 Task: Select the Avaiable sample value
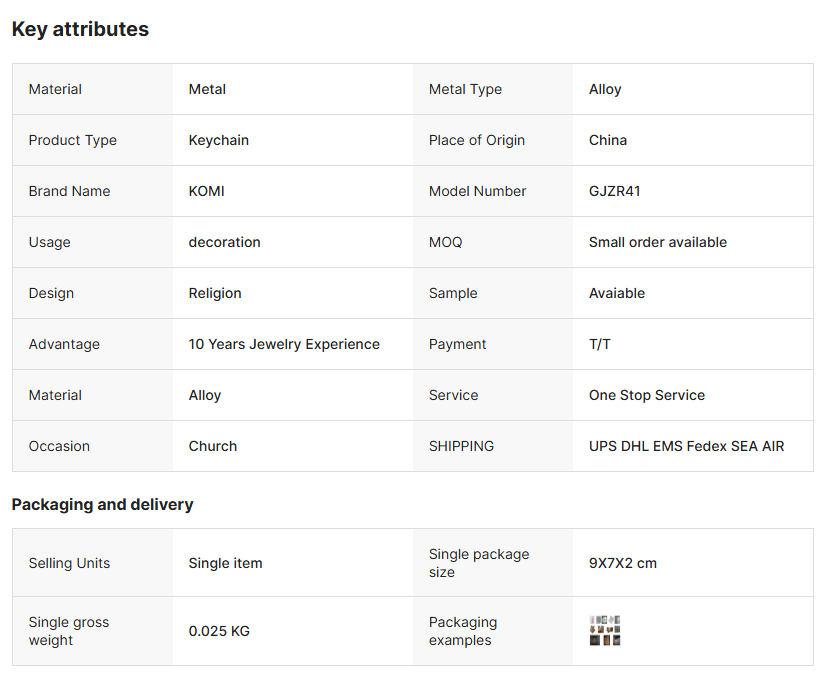pyautogui.click(x=616, y=293)
